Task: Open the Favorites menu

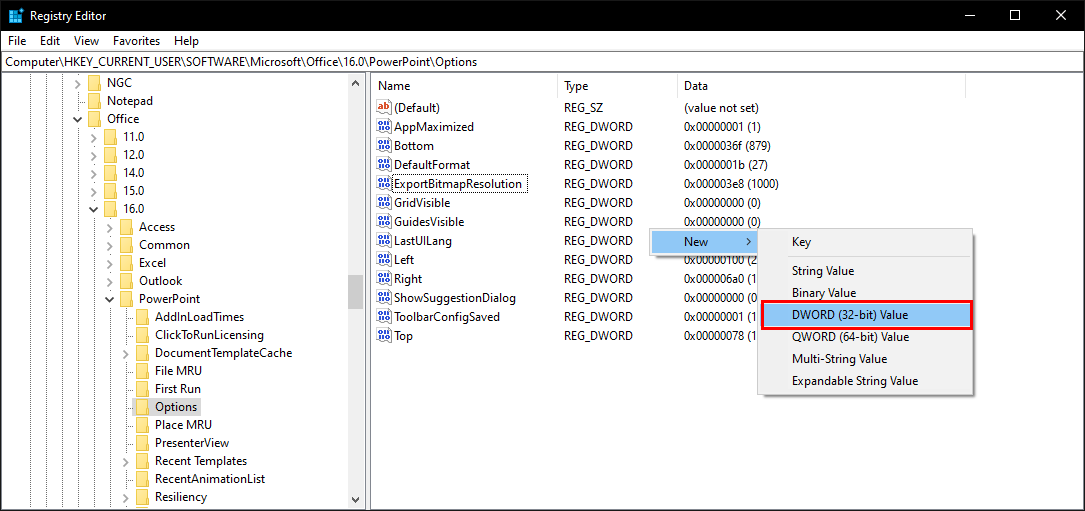Action: tap(136, 41)
